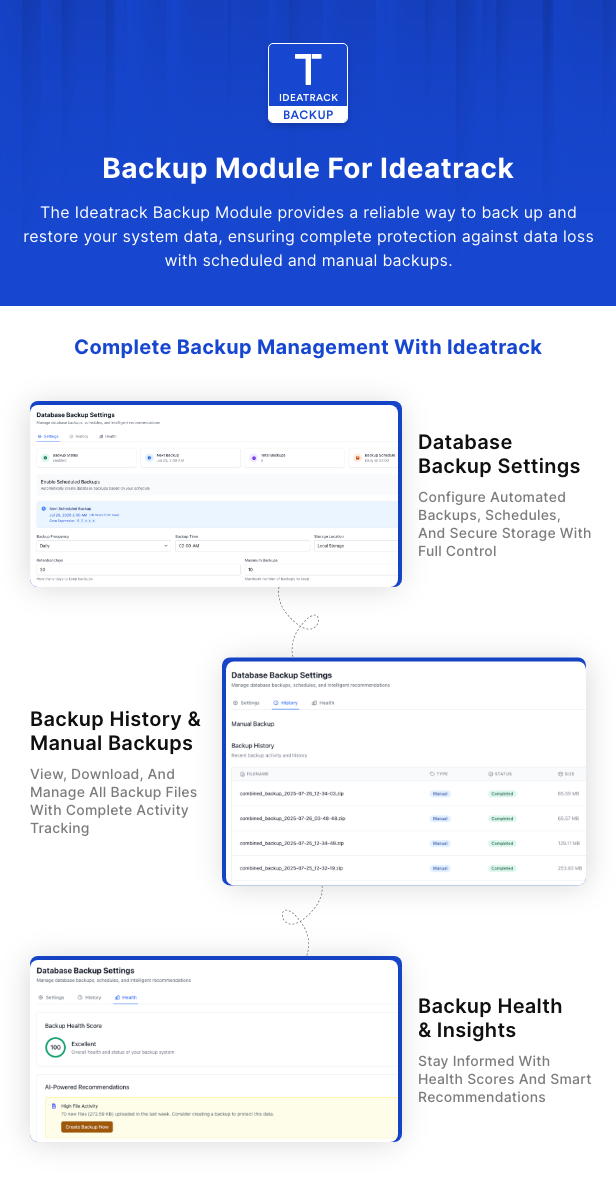Click active Health tab in health screenshot
Viewport: 616px width, 1192px height.
pyautogui.click(x=125, y=997)
